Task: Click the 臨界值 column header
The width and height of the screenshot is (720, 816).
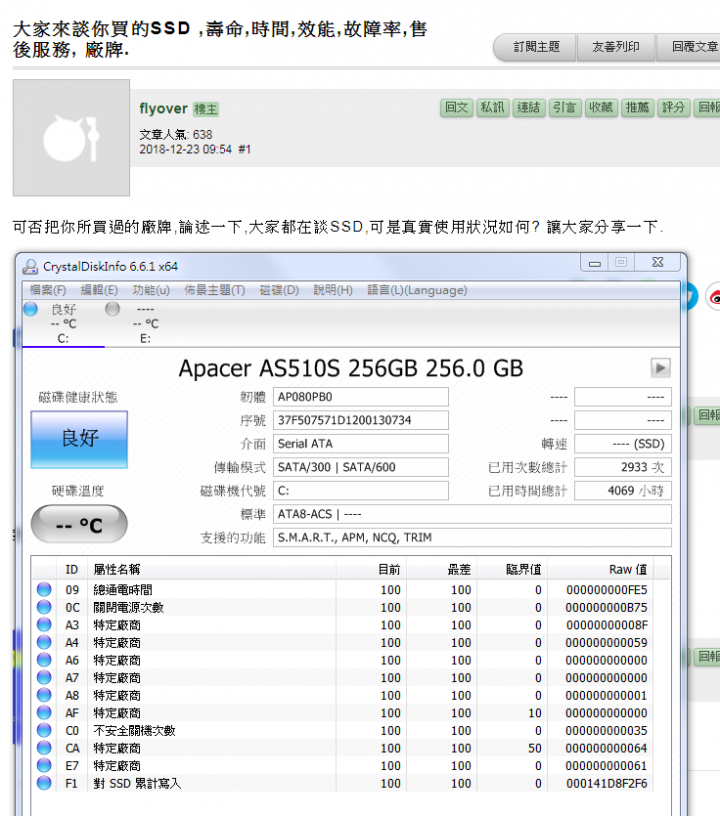Action: pos(512,570)
